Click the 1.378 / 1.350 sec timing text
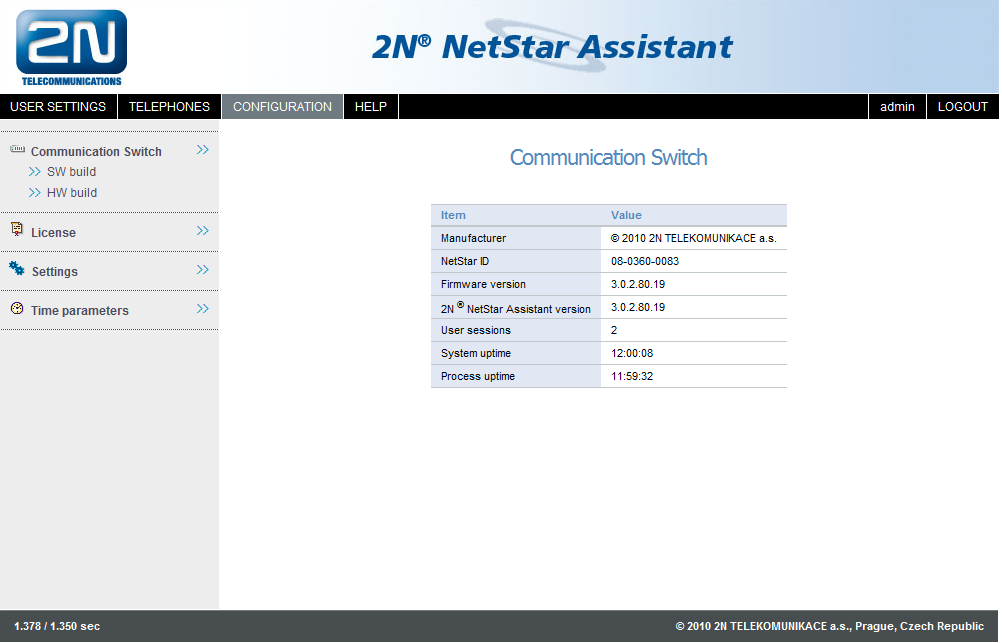 57,626
